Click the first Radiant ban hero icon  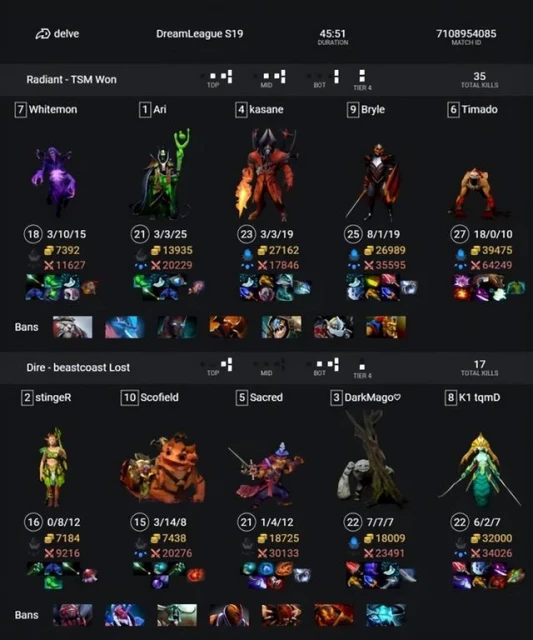coord(73,327)
